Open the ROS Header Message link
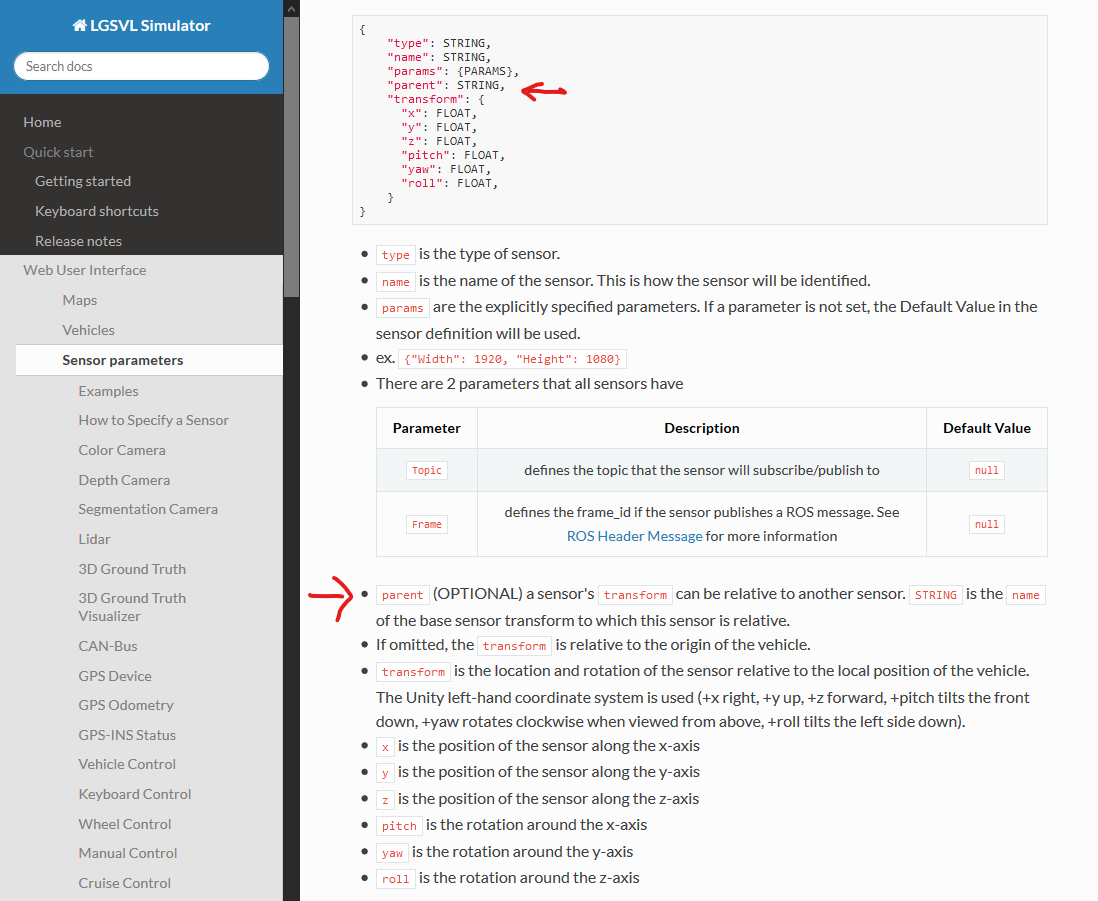The width and height of the screenshot is (1098, 901). (634, 536)
